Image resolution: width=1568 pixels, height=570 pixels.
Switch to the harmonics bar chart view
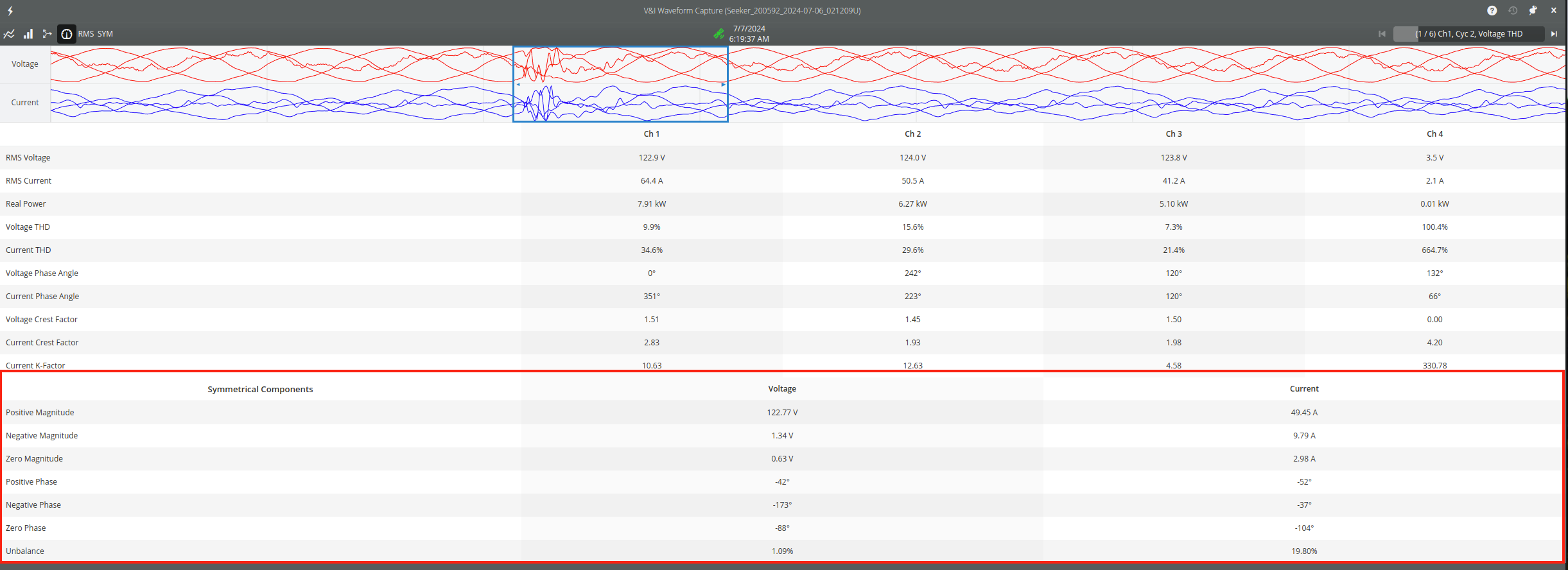[28, 34]
